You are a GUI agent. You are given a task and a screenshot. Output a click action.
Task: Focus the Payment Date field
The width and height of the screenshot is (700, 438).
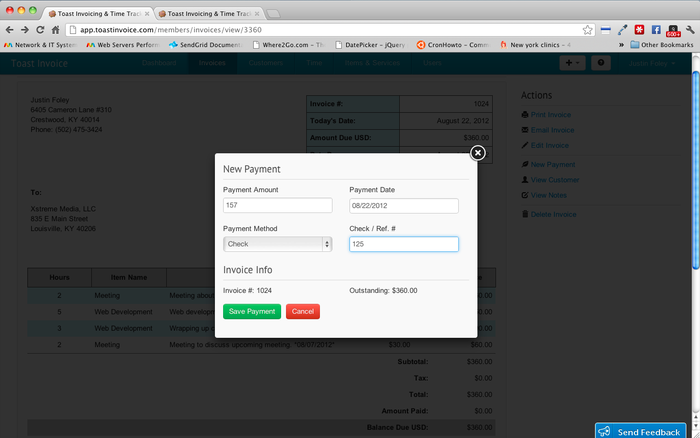point(403,205)
